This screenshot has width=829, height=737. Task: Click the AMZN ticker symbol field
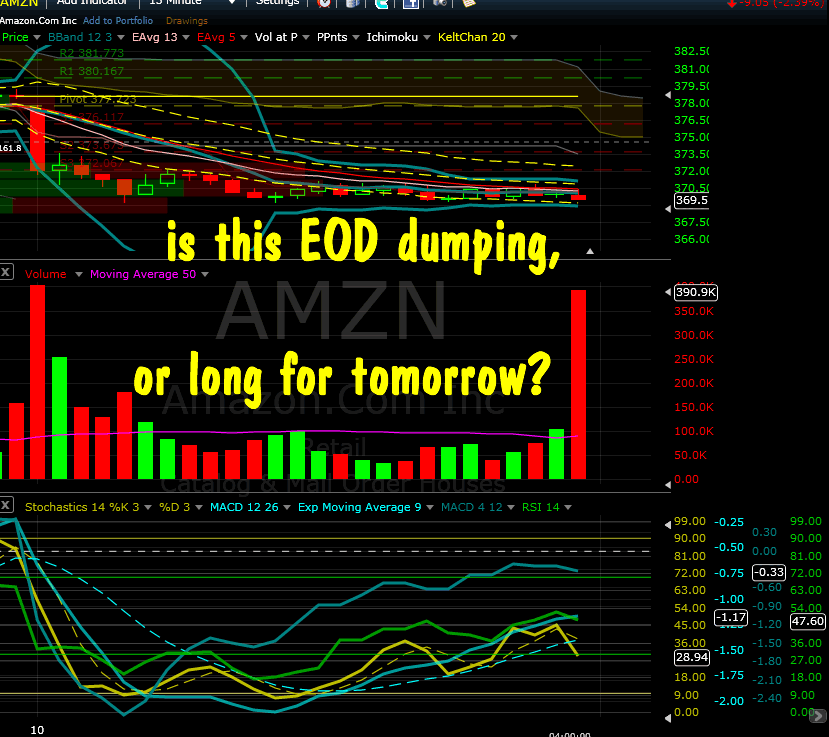coord(20,3)
